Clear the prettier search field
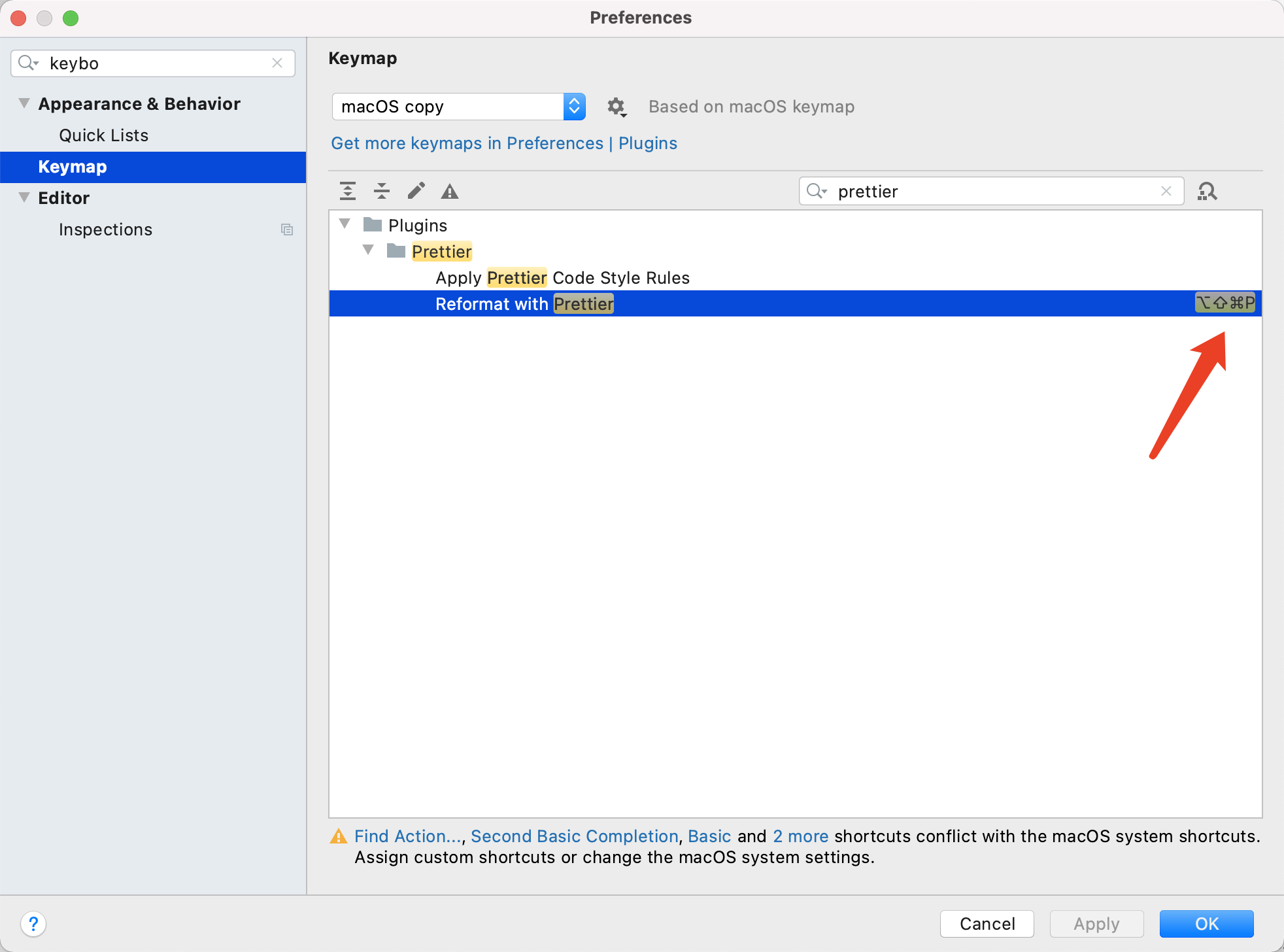 point(1166,191)
